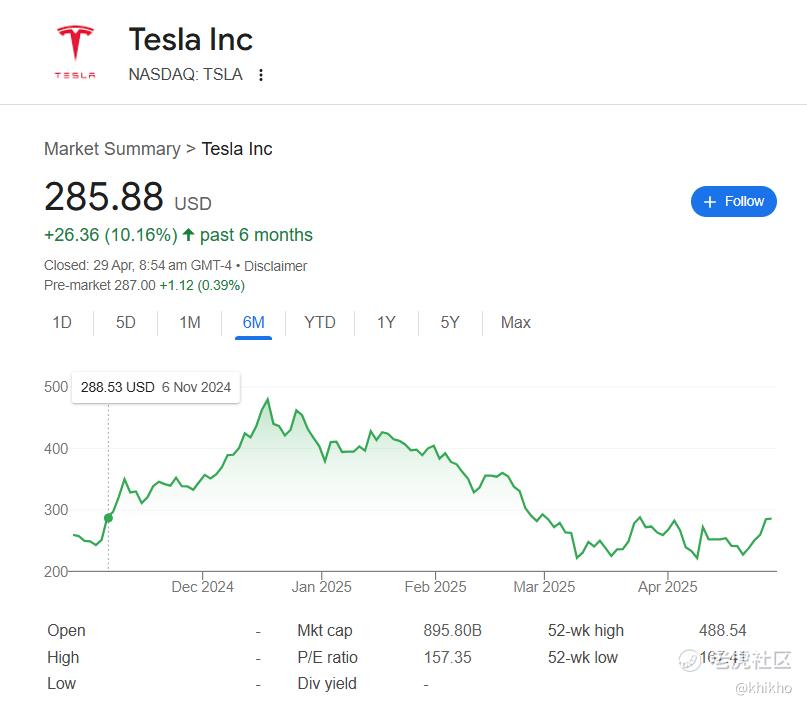Click the Mkt cap value 895.80B
The image size is (807, 707).
452,630
